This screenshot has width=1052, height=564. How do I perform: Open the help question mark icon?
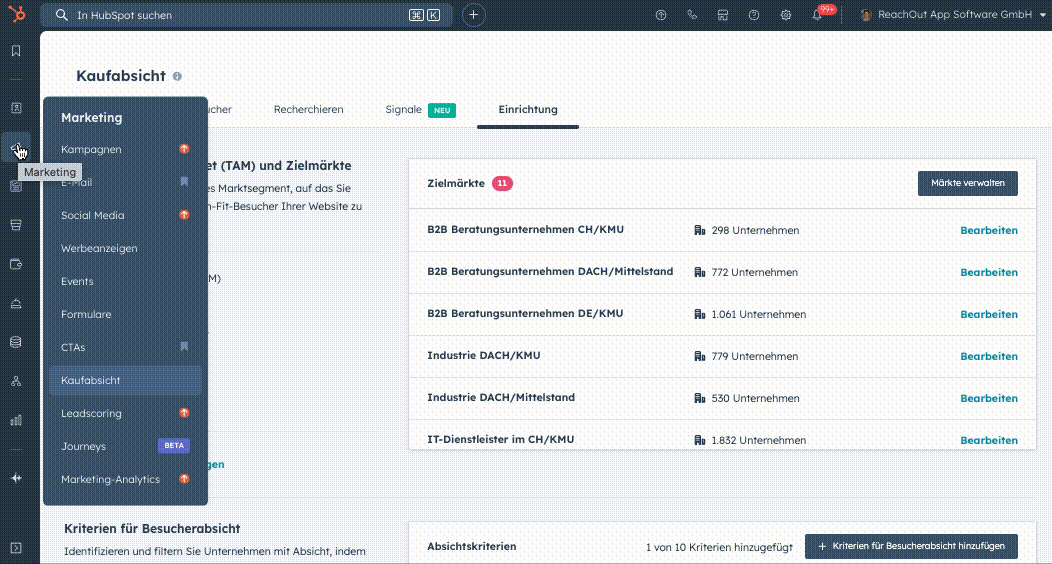754,15
